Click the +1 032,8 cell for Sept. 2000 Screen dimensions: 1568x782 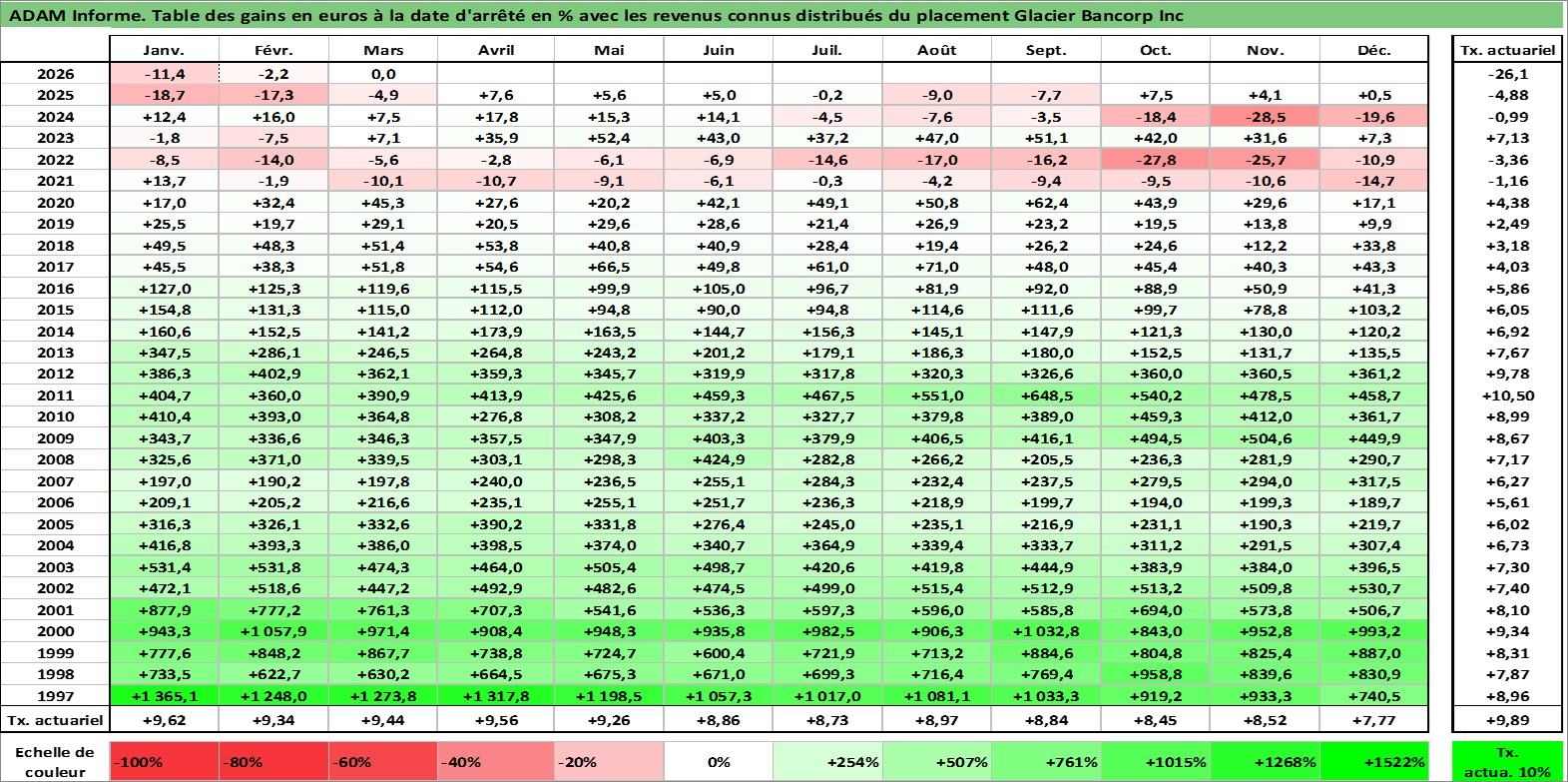pyautogui.click(x=1046, y=631)
